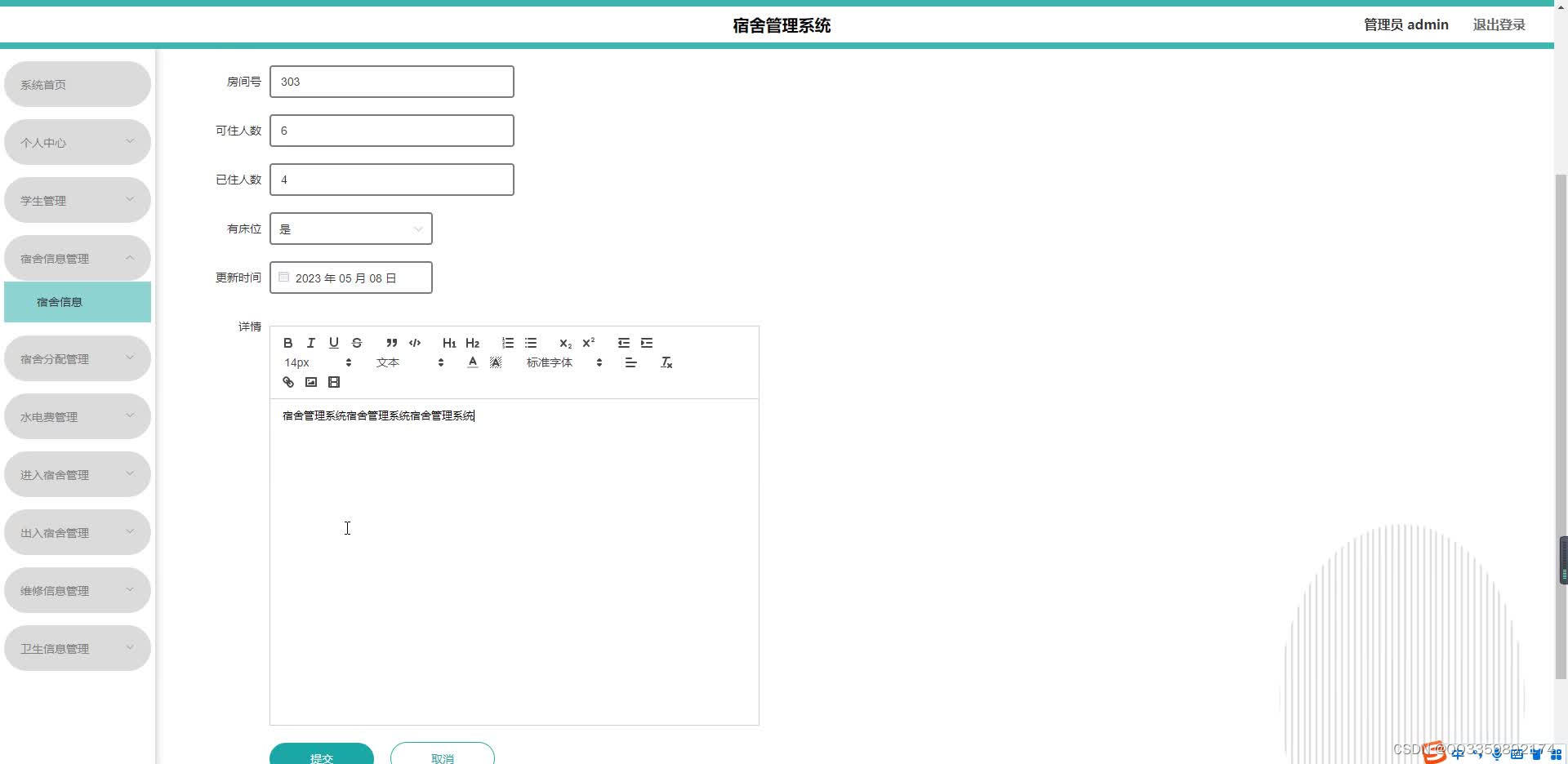Open the 更新时间 date picker
The width and height of the screenshot is (1568, 764).
click(351, 278)
